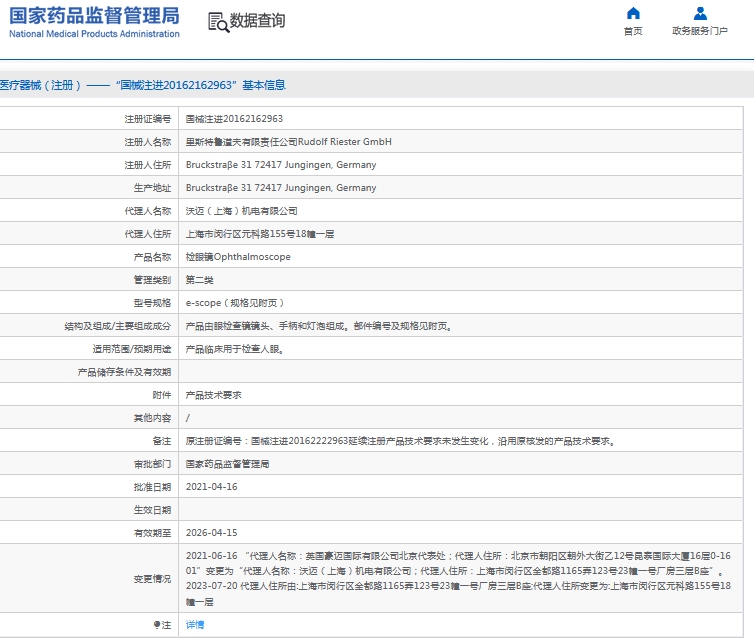The width and height of the screenshot is (754, 642).
Task: Click the National Medical Products Administration subtitle
Action: click(x=95, y=34)
